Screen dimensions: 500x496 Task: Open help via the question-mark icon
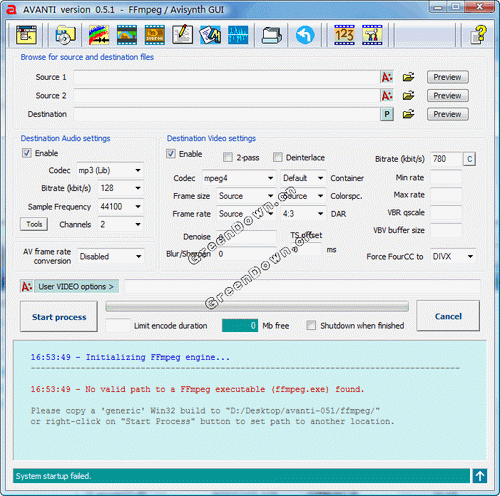click(x=478, y=35)
